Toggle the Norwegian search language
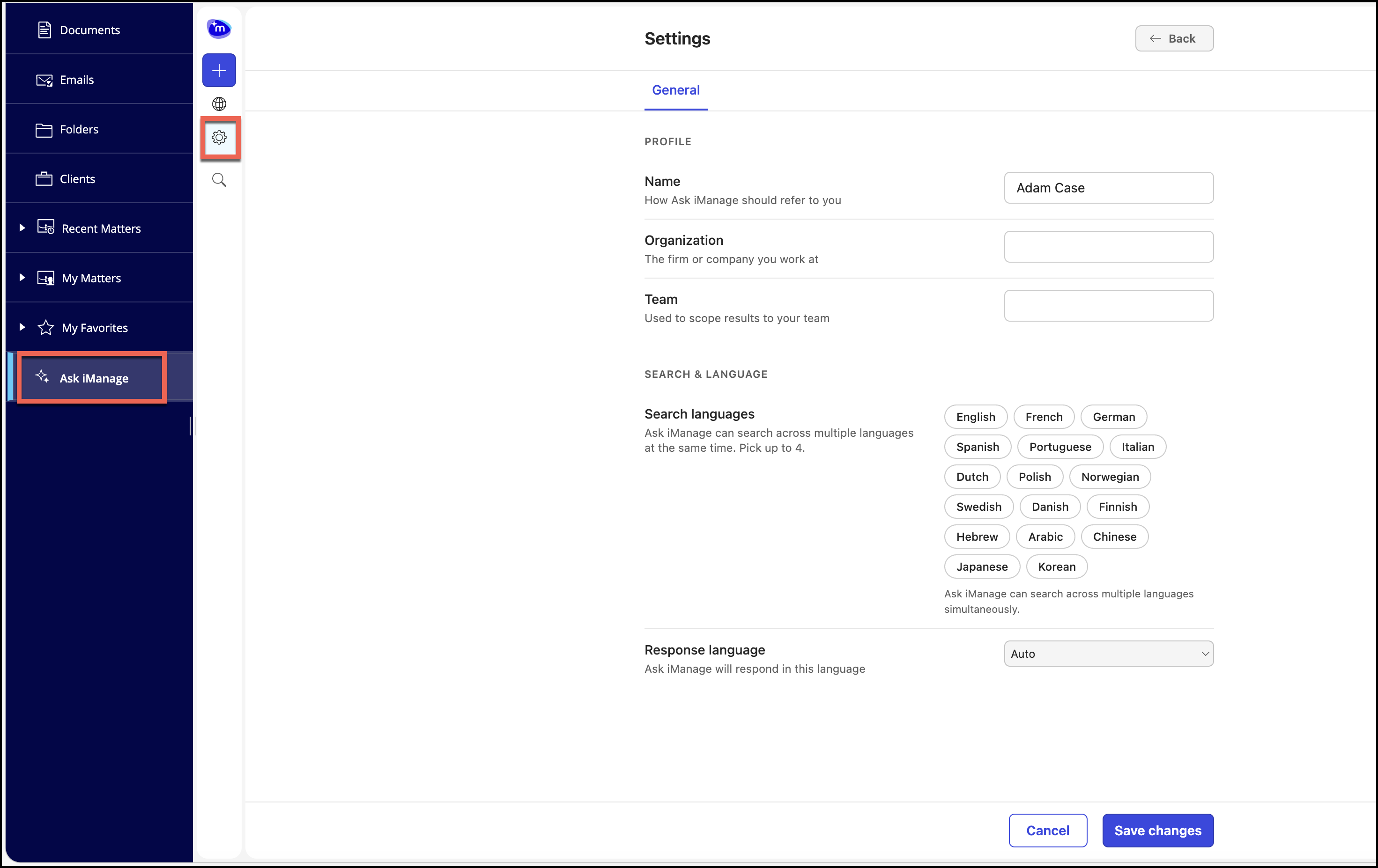The height and width of the screenshot is (868, 1378). coord(1110,477)
